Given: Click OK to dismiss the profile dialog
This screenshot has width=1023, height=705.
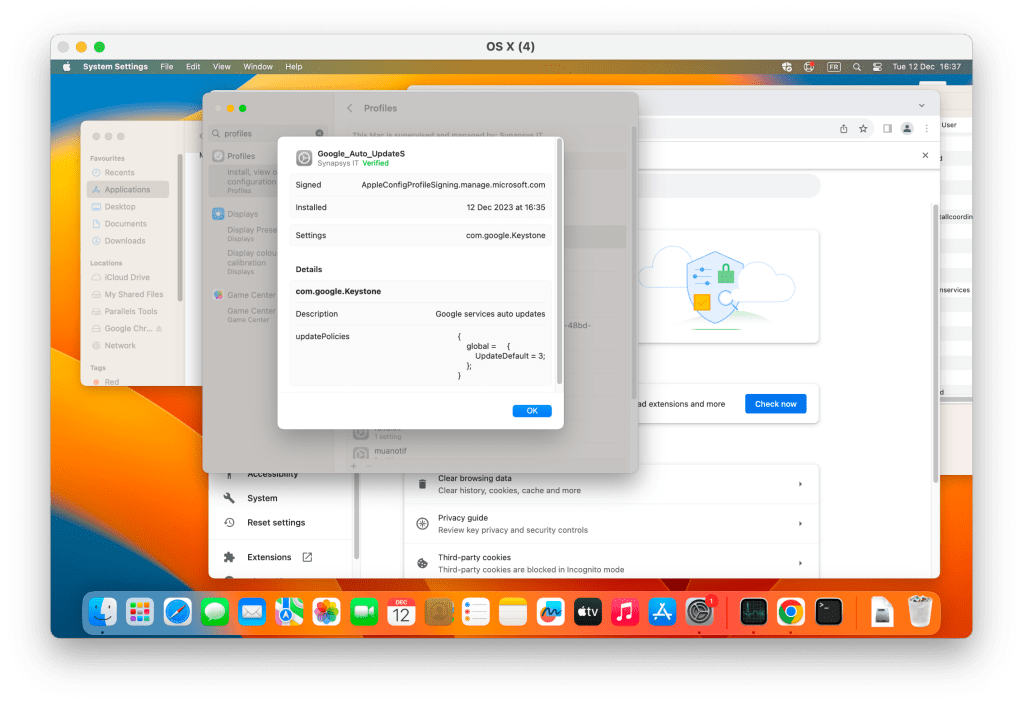Looking at the screenshot, I should (x=531, y=411).
